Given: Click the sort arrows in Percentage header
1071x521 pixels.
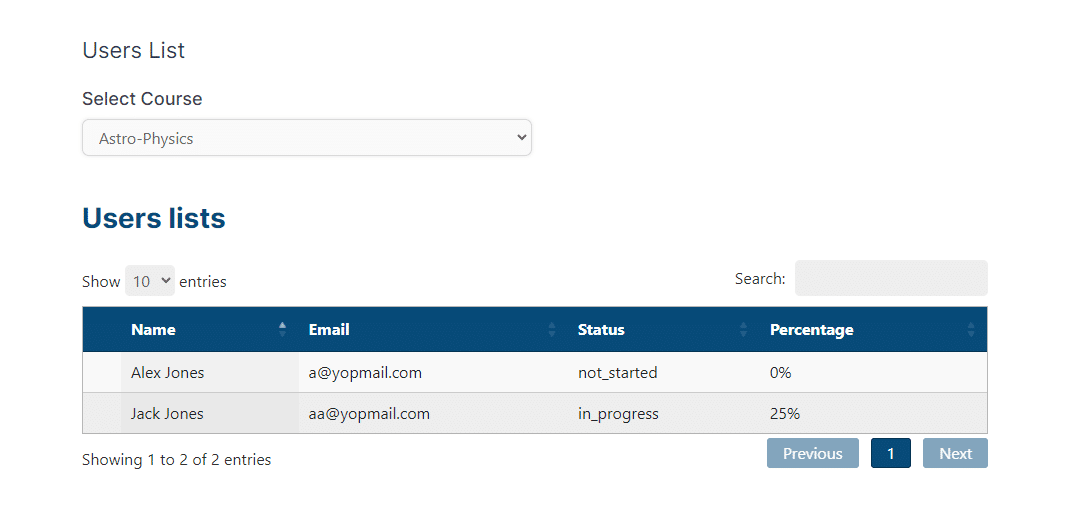Looking at the screenshot, I should (971, 330).
